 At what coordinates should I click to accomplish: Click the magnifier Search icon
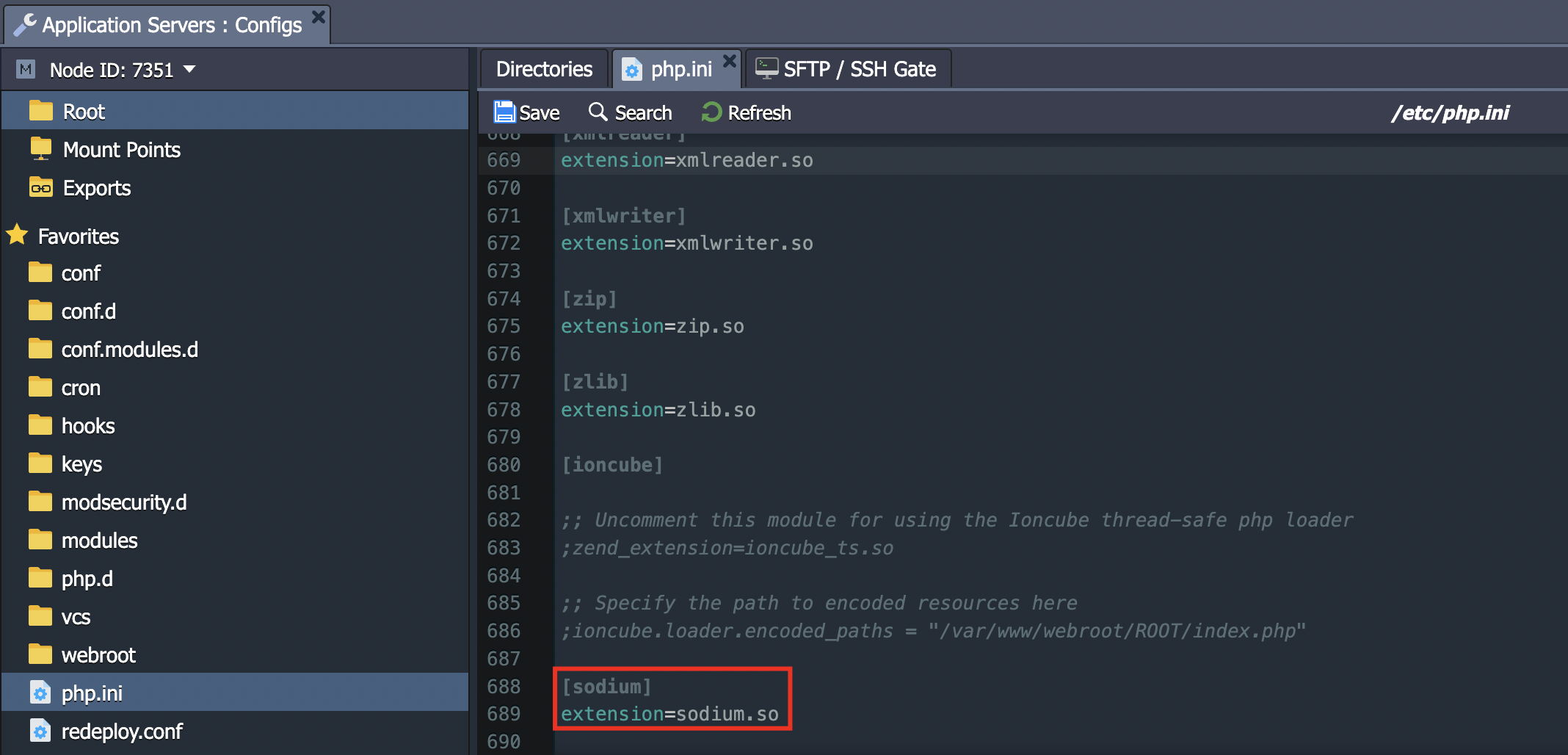click(598, 112)
